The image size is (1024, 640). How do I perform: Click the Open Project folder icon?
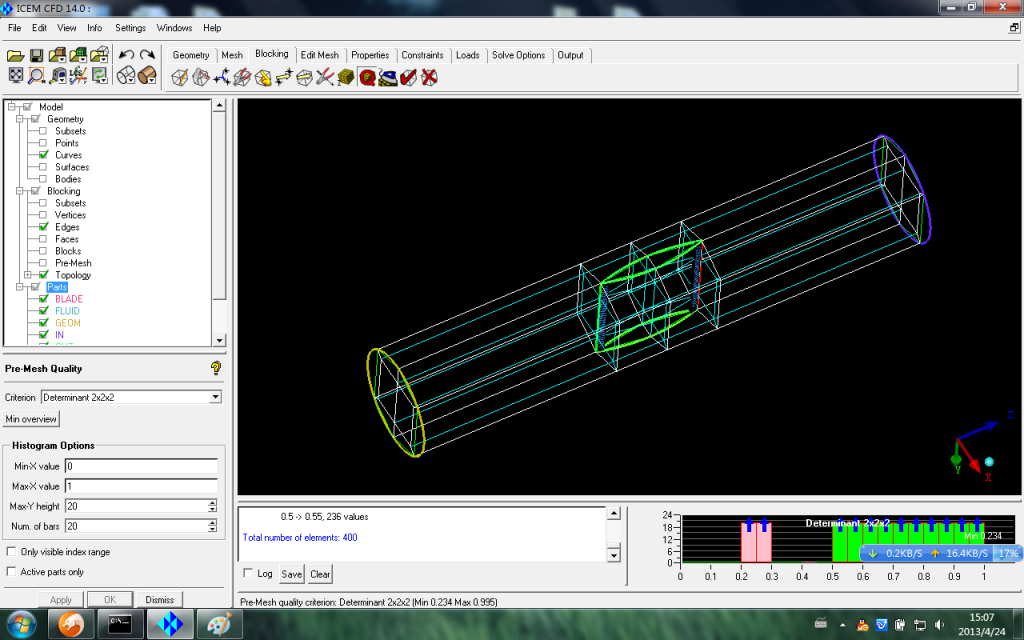[x=17, y=55]
